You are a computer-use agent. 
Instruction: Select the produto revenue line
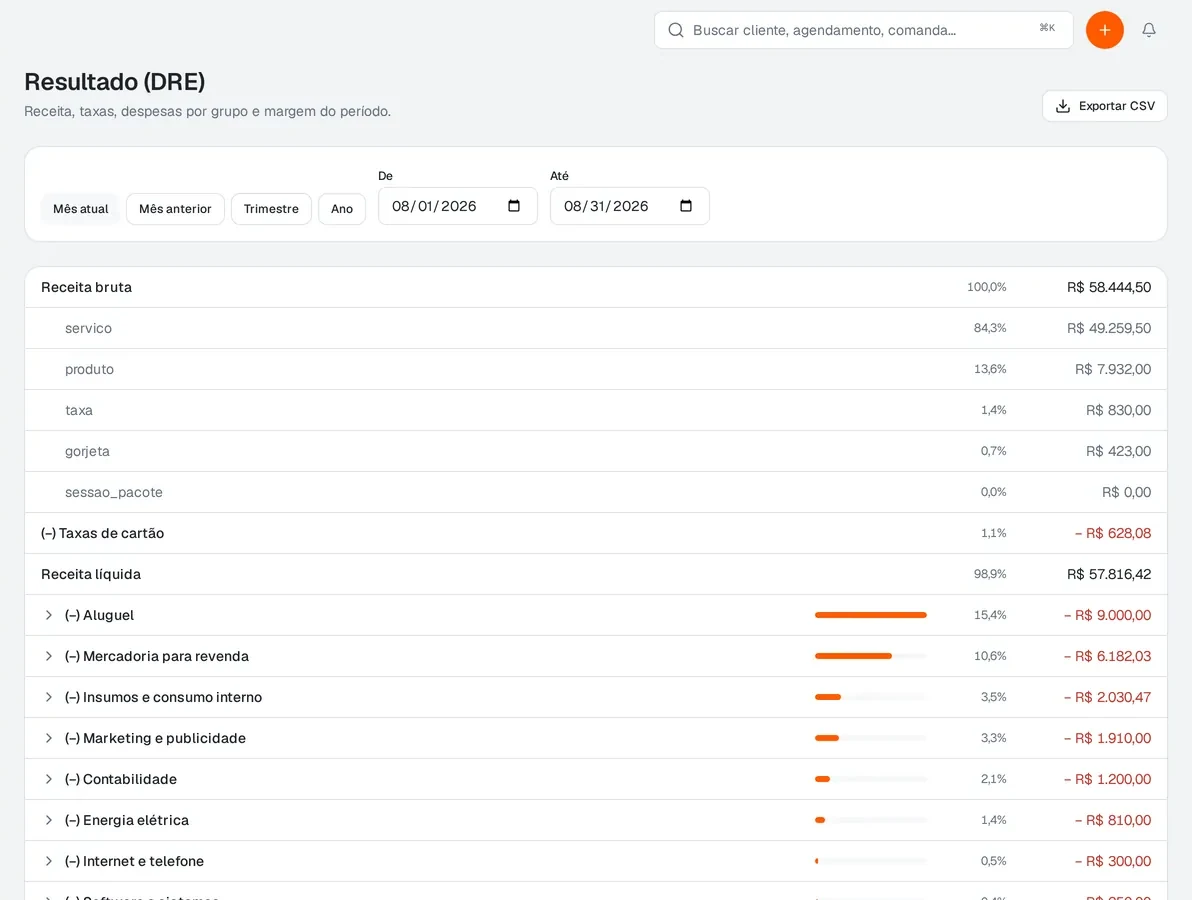tap(596, 369)
